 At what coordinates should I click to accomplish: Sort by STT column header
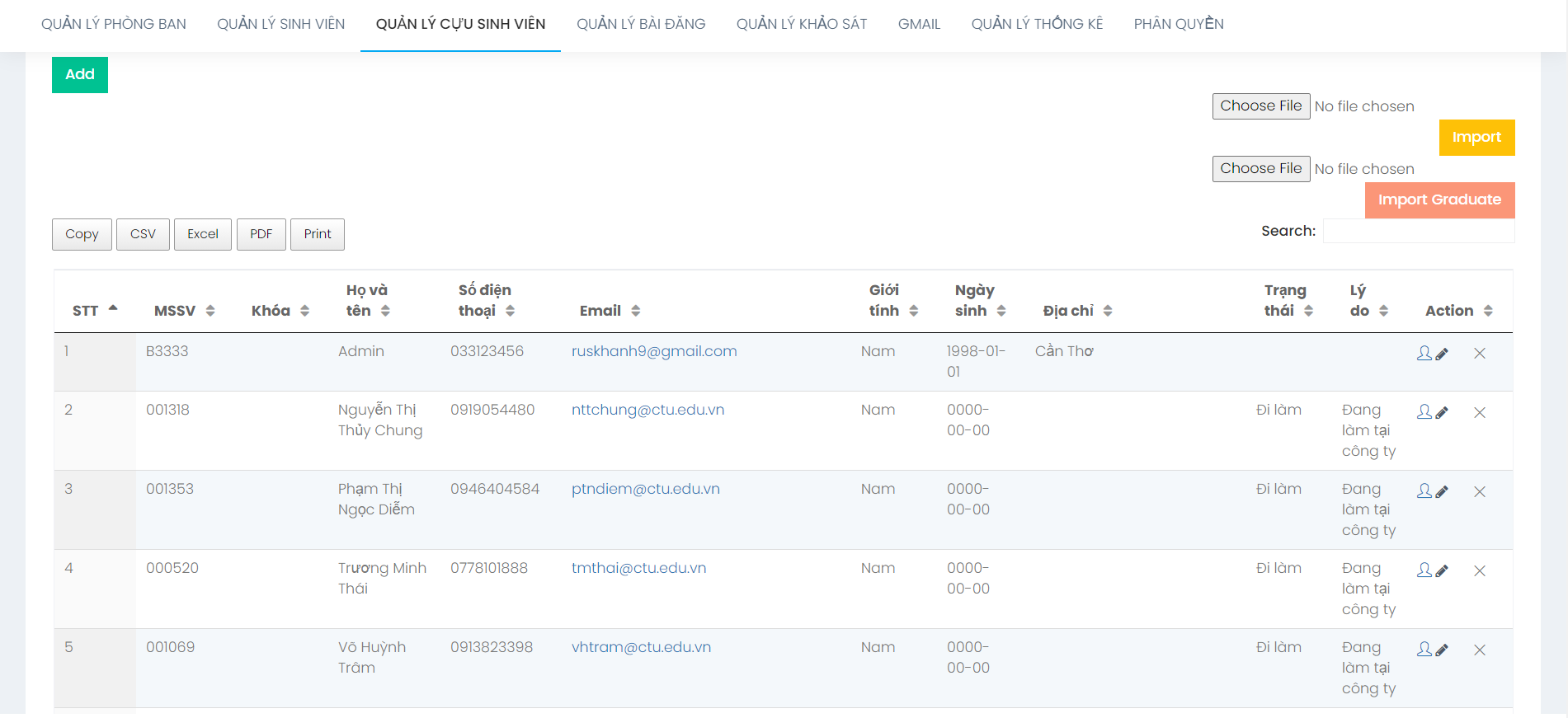[94, 311]
